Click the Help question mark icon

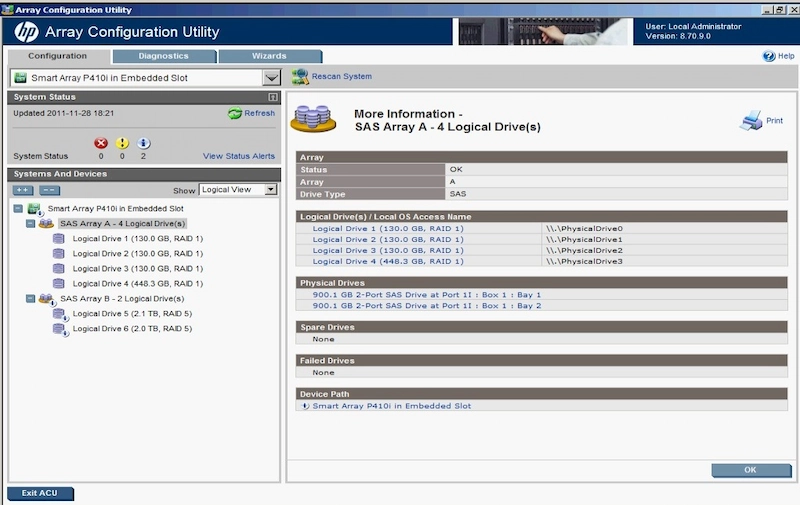click(768, 56)
